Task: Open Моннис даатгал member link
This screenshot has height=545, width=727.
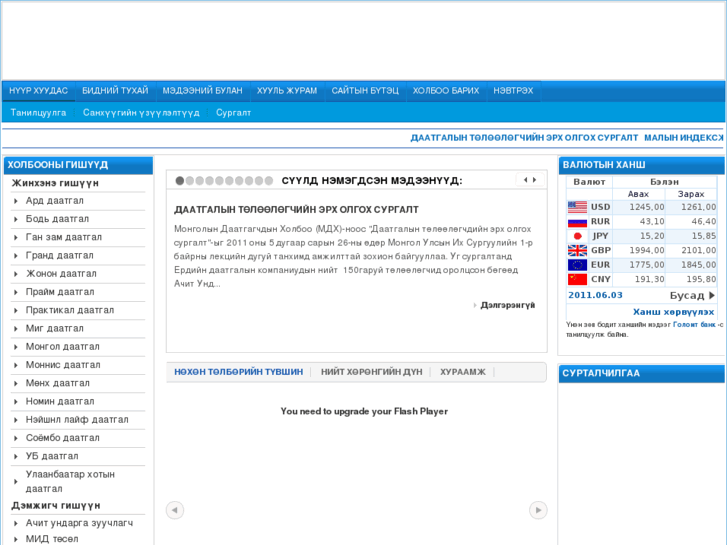Action: click(63, 365)
